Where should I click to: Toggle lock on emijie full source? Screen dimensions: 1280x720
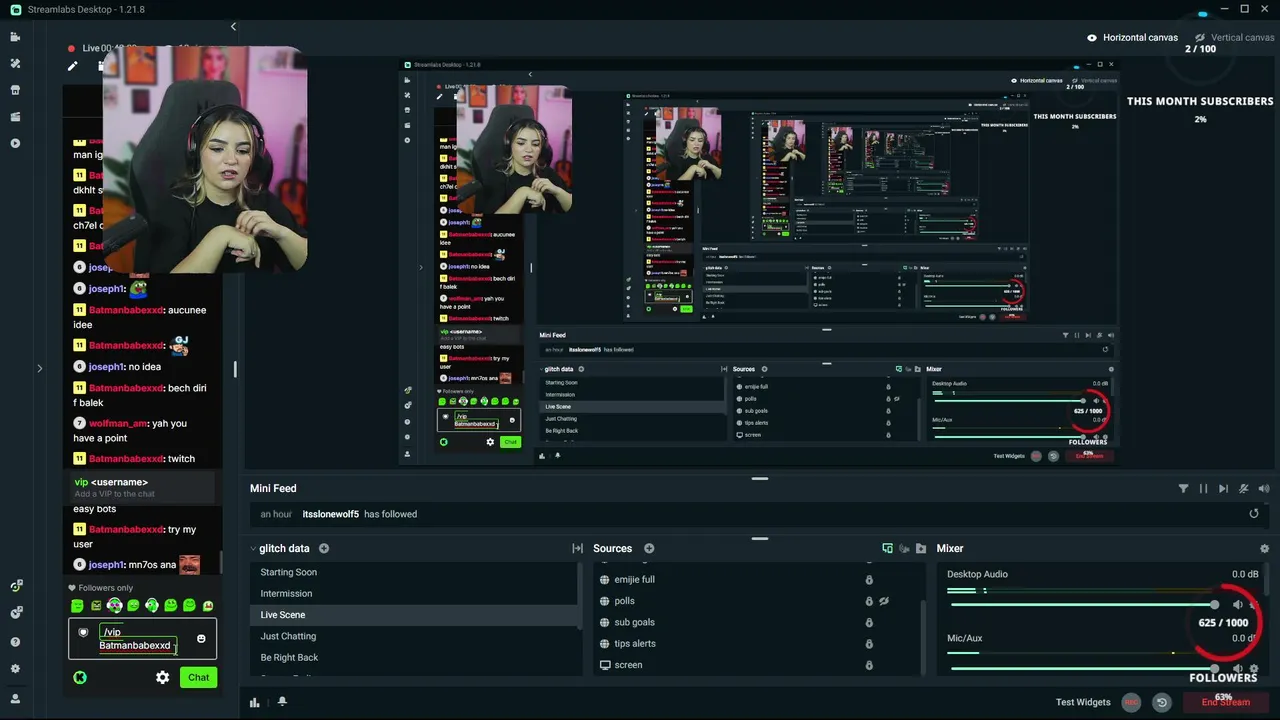click(x=869, y=580)
